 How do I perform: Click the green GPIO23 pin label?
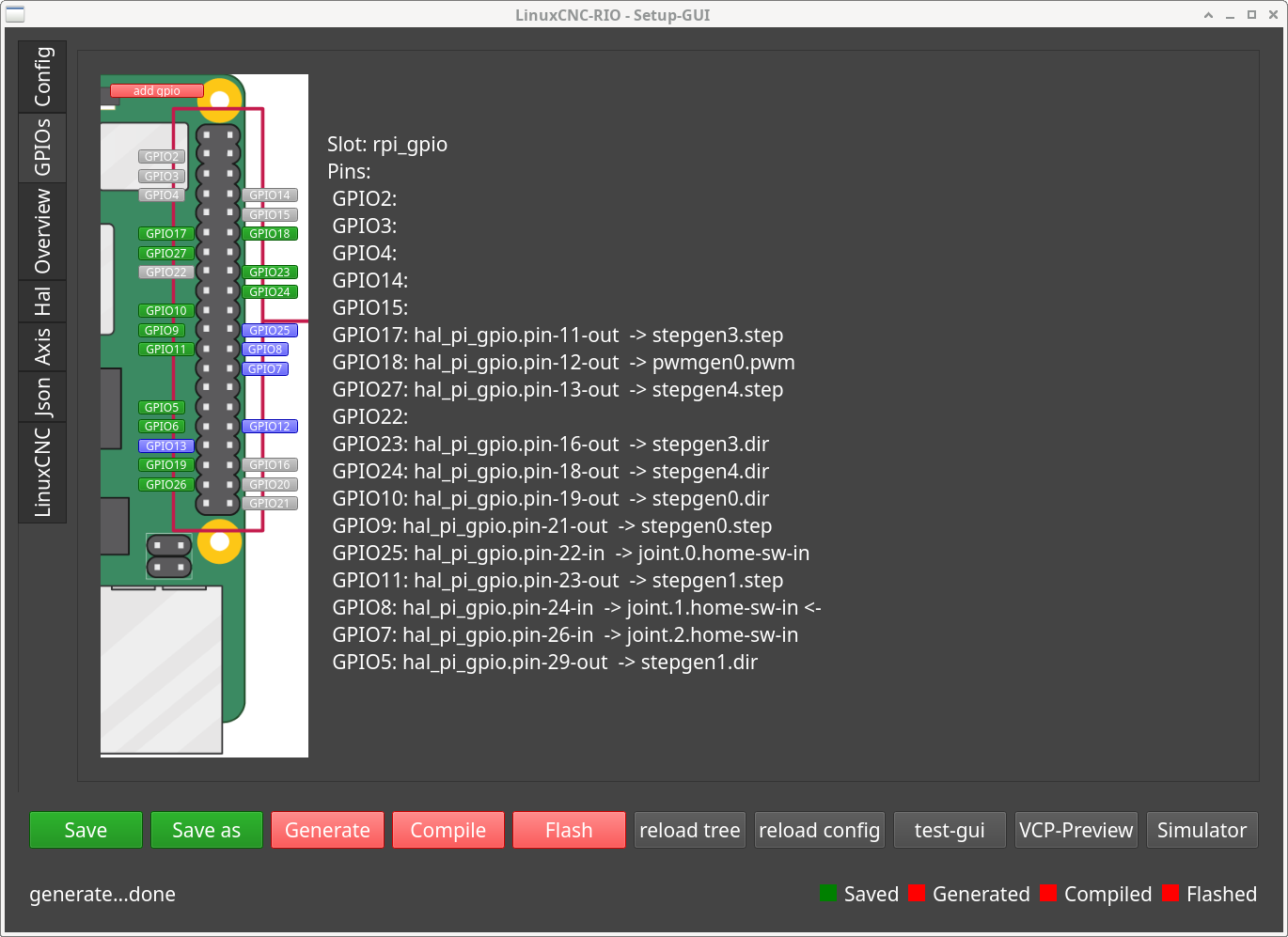tap(270, 273)
